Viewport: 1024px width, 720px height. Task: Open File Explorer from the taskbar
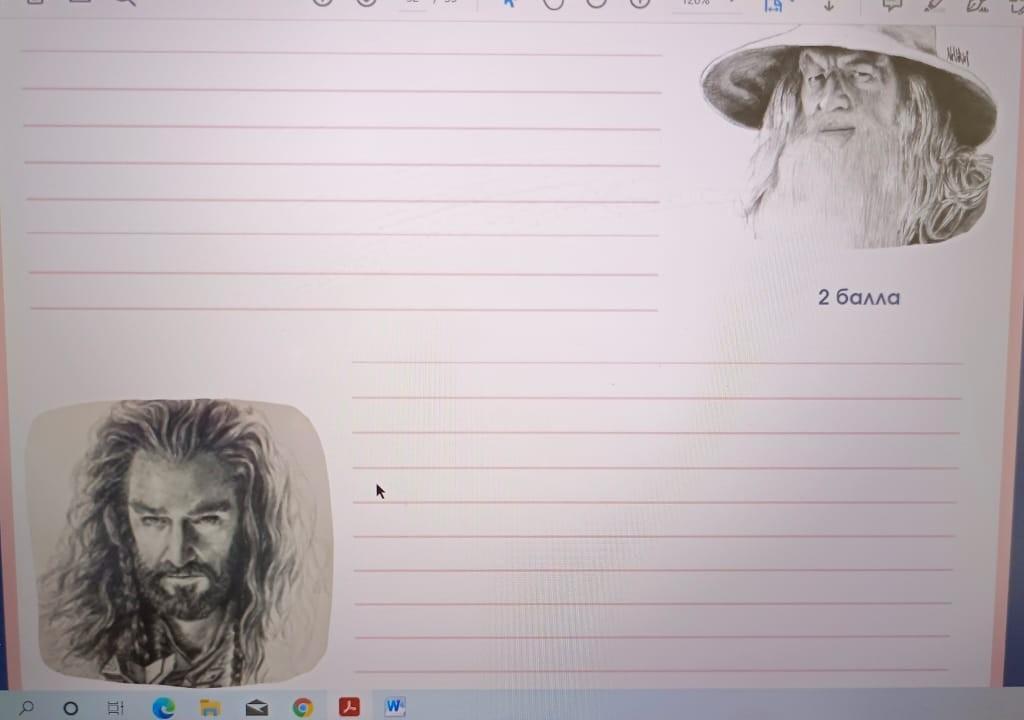(x=210, y=707)
